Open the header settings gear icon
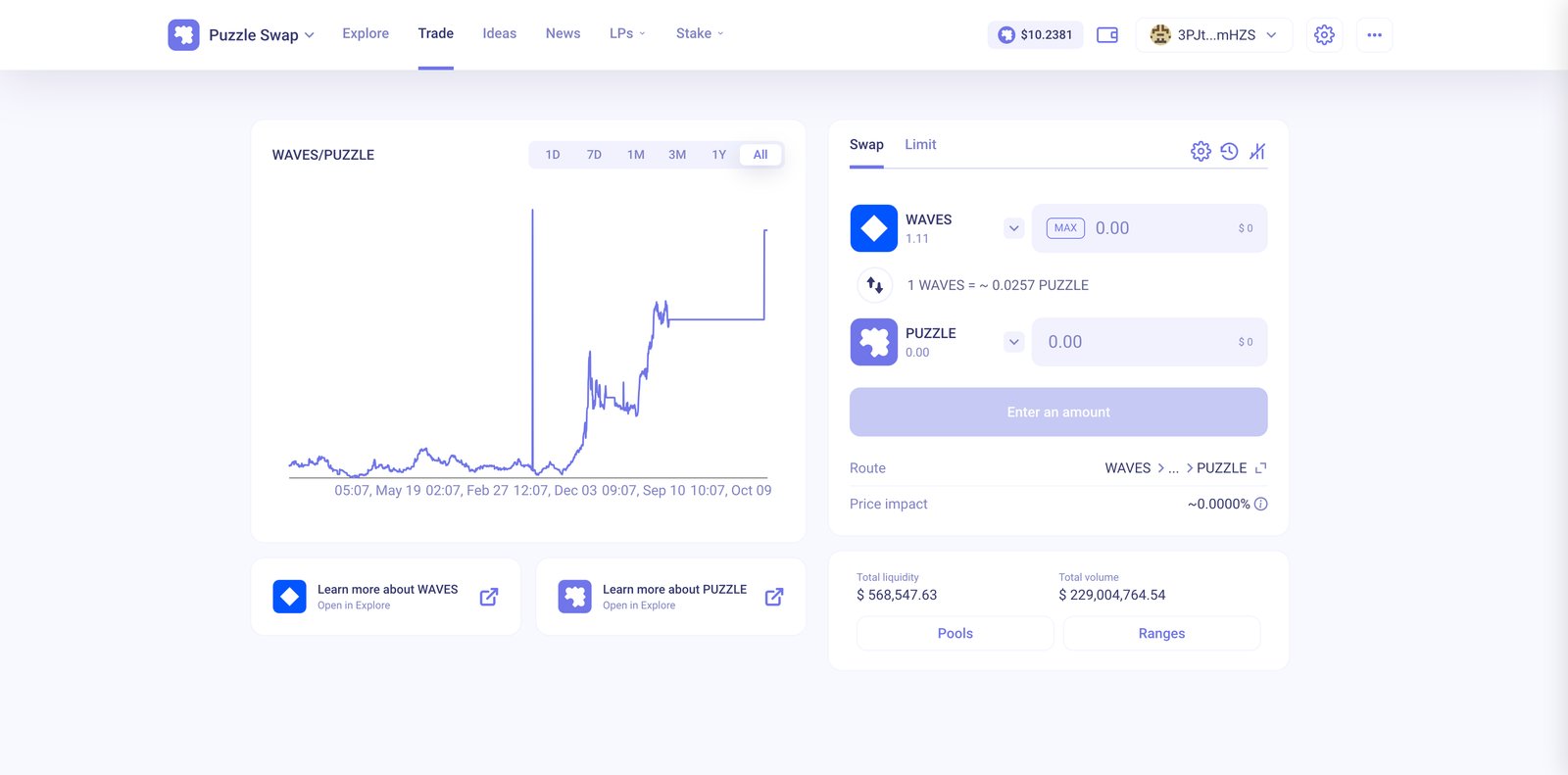This screenshot has width=1568, height=775. [x=1324, y=35]
